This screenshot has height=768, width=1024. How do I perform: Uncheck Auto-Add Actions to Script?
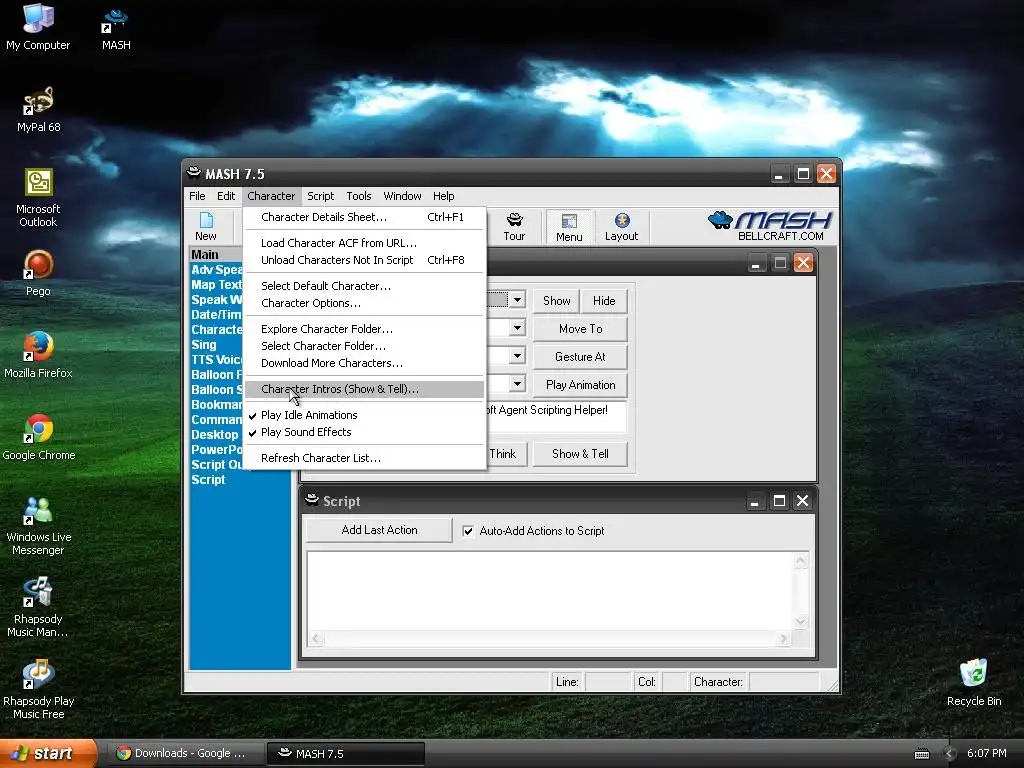click(468, 531)
